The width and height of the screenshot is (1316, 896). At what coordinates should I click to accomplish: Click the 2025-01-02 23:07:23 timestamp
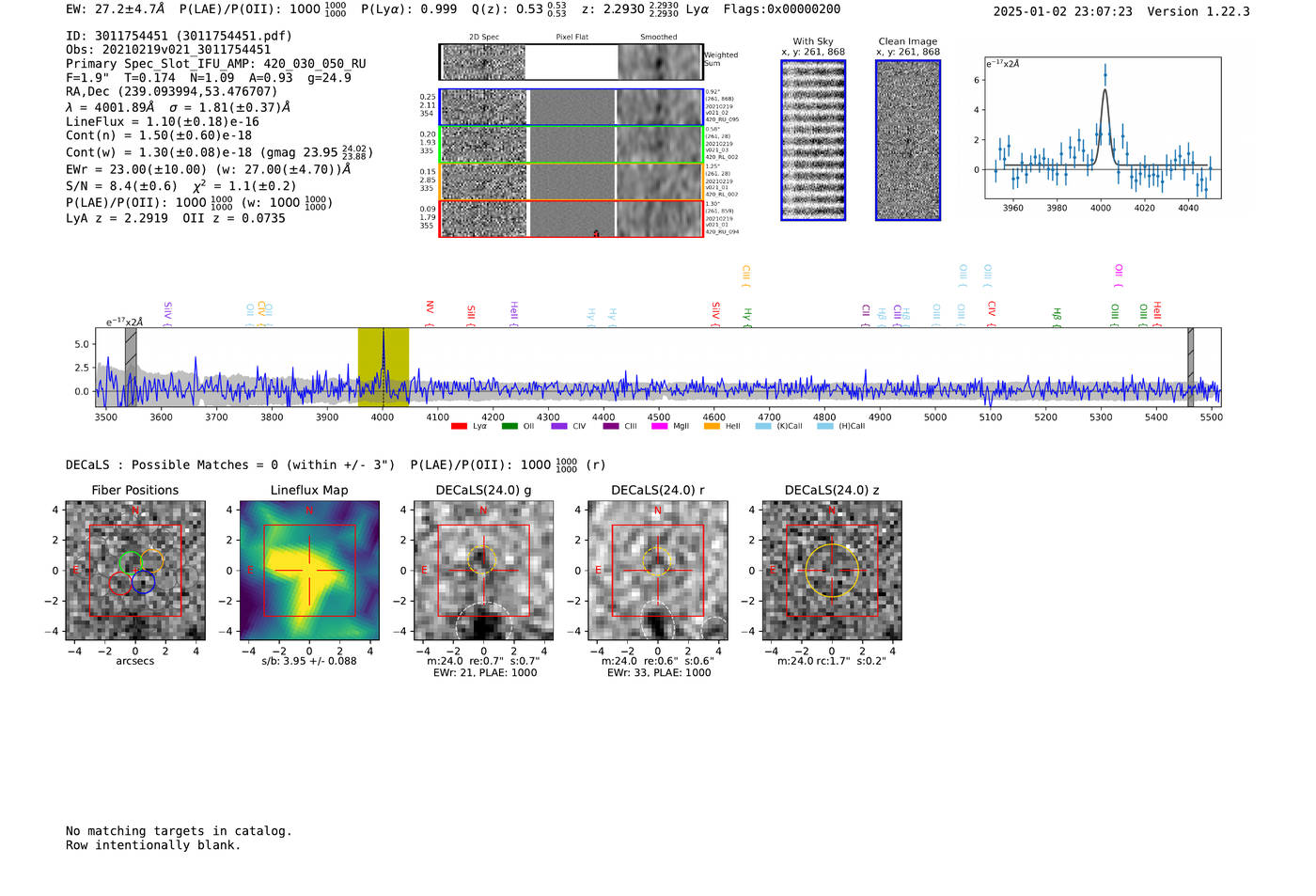point(1063,11)
